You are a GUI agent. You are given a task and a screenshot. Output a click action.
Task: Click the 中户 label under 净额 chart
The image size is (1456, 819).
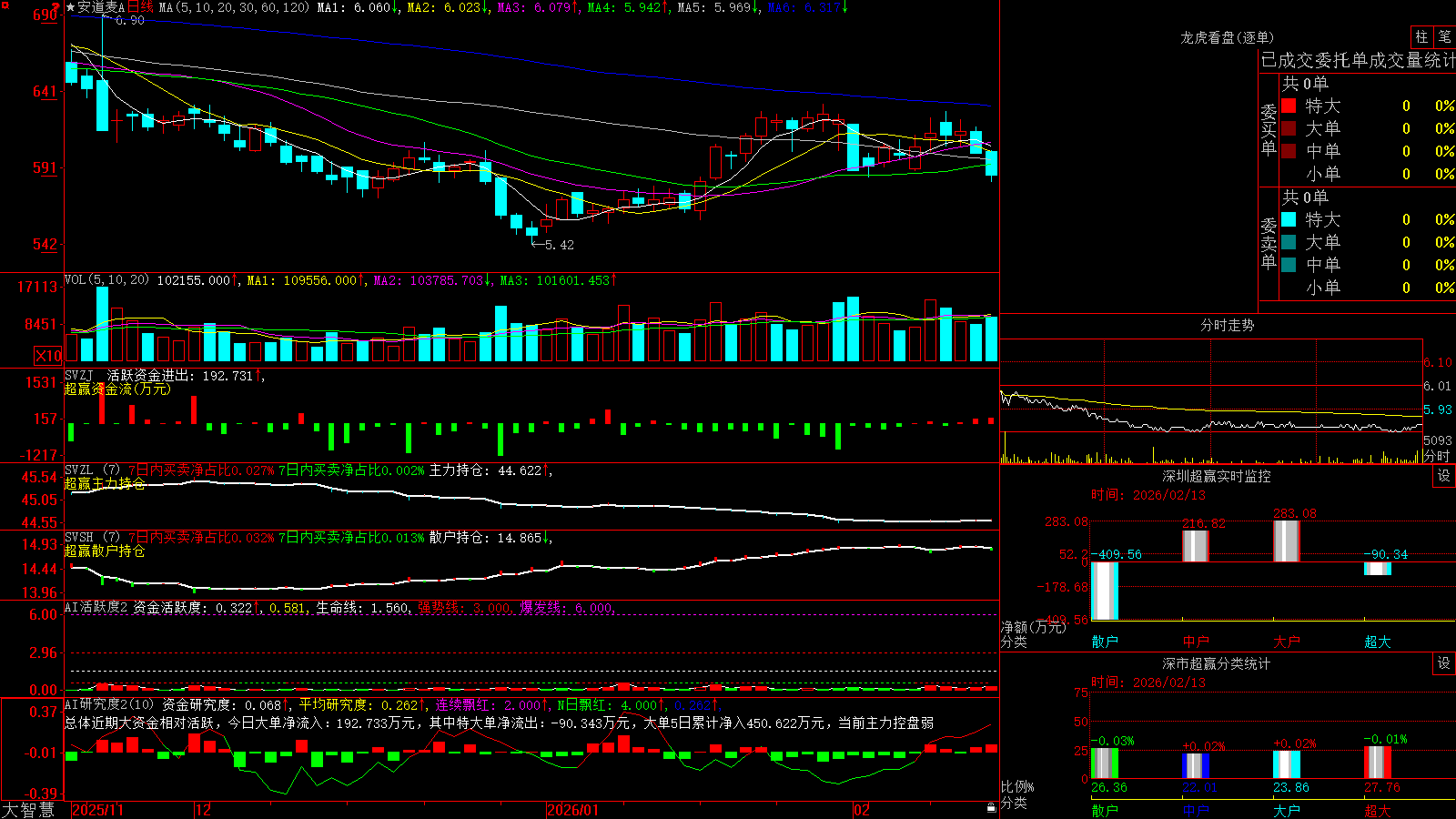point(1196,642)
